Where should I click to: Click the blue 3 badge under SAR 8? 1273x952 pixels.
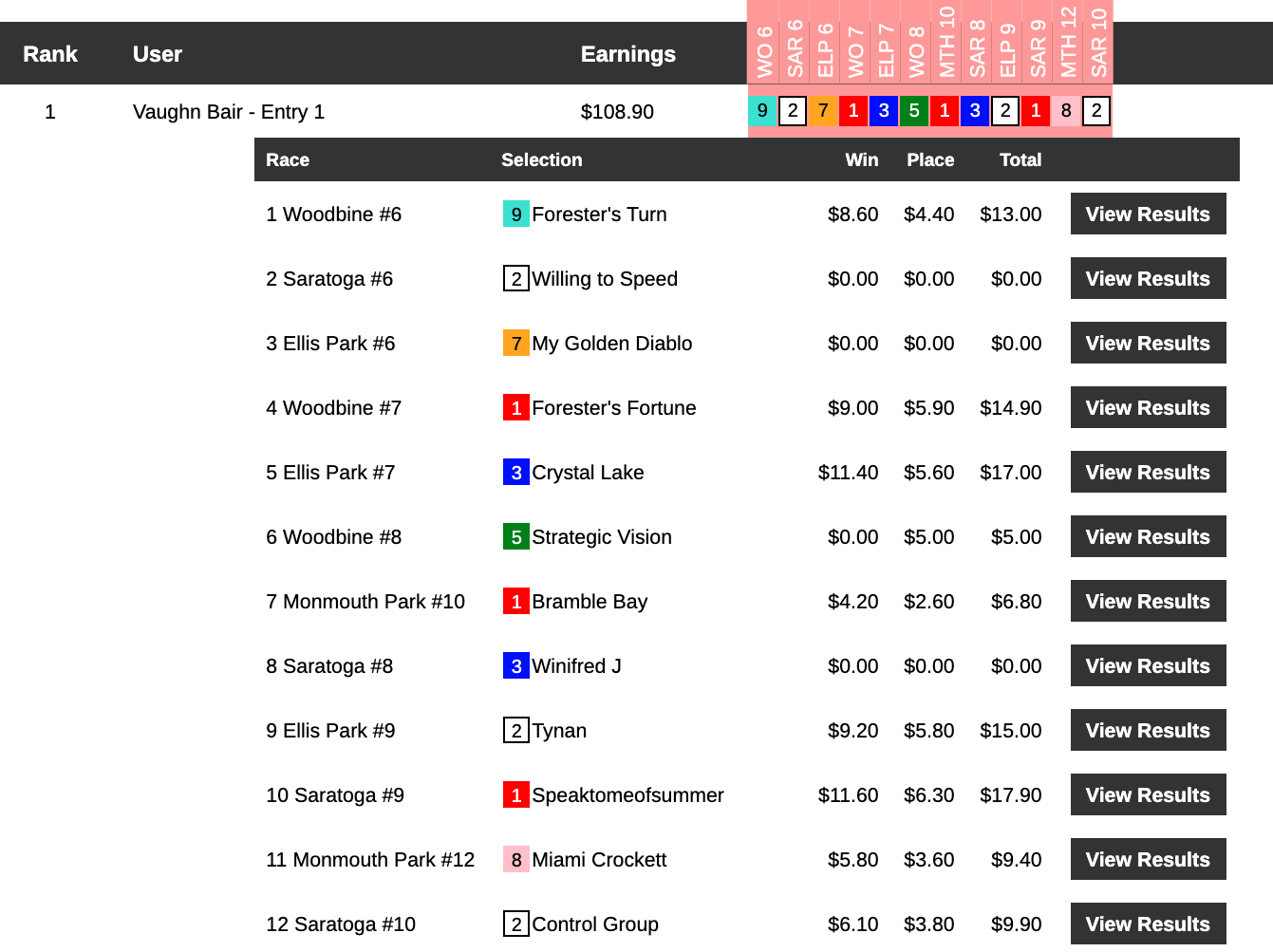[975, 111]
